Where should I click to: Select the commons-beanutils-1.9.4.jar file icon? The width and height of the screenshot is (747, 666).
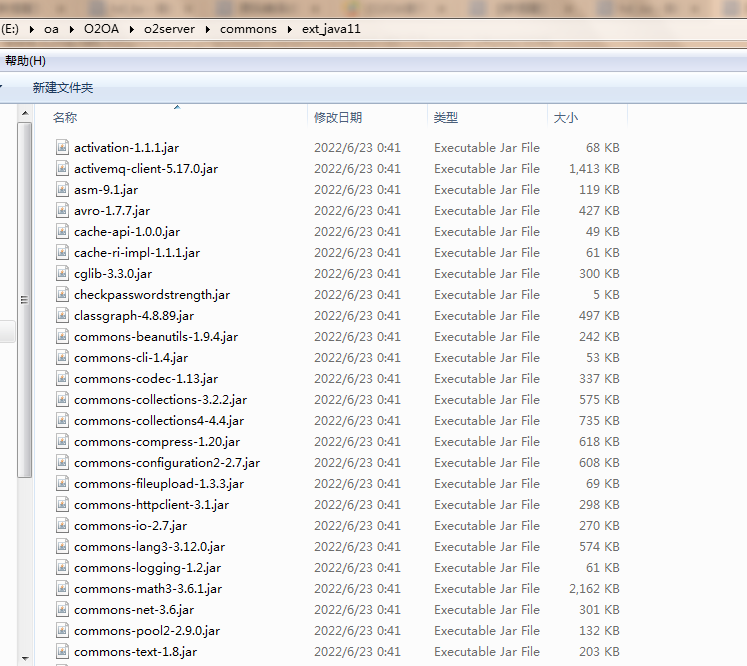pyautogui.click(x=62, y=337)
